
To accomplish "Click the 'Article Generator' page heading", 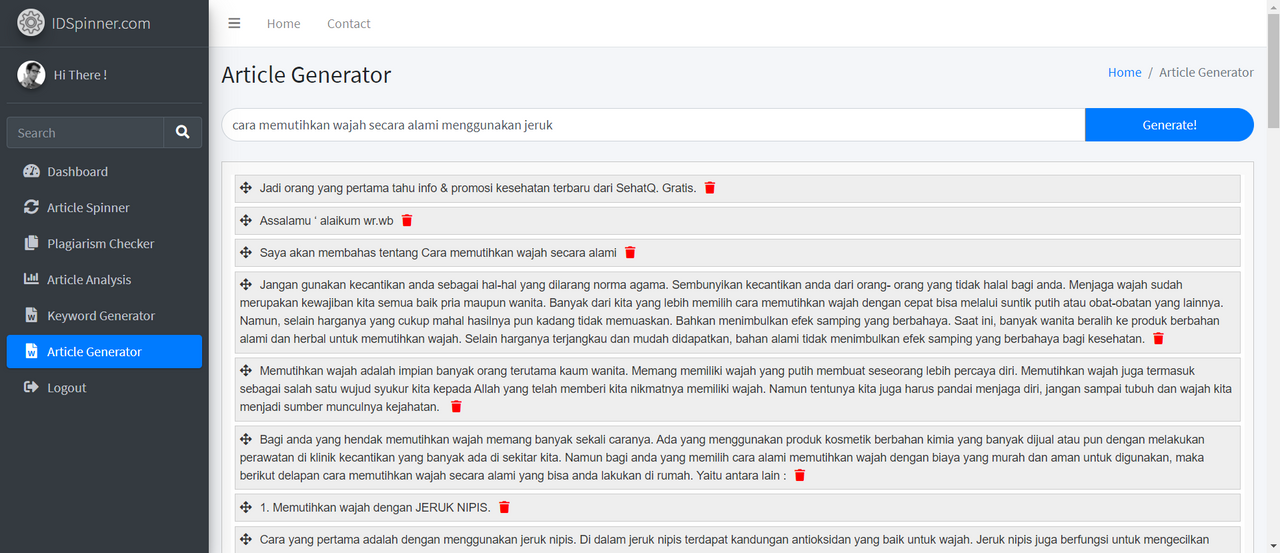I will point(306,75).
